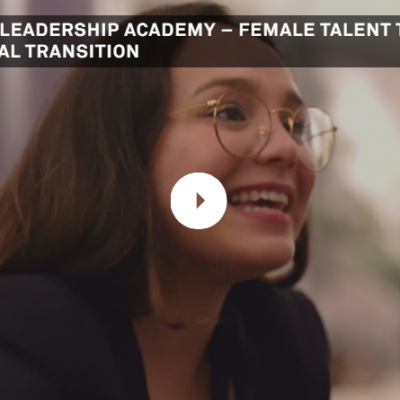Click the second title line starting "AL TRANSITION"

pos(69,52)
